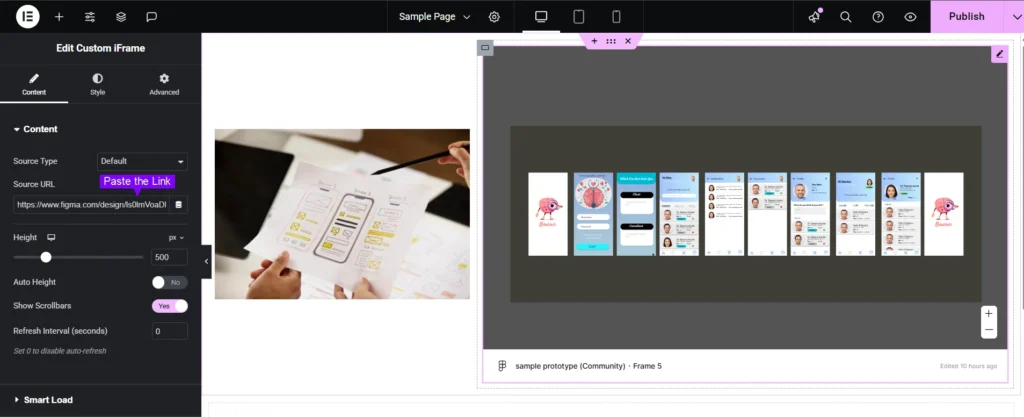Add a new element with plus icon
This screenshot has height=417, width=1024.
pyautogui.click(x=59, y=17)
